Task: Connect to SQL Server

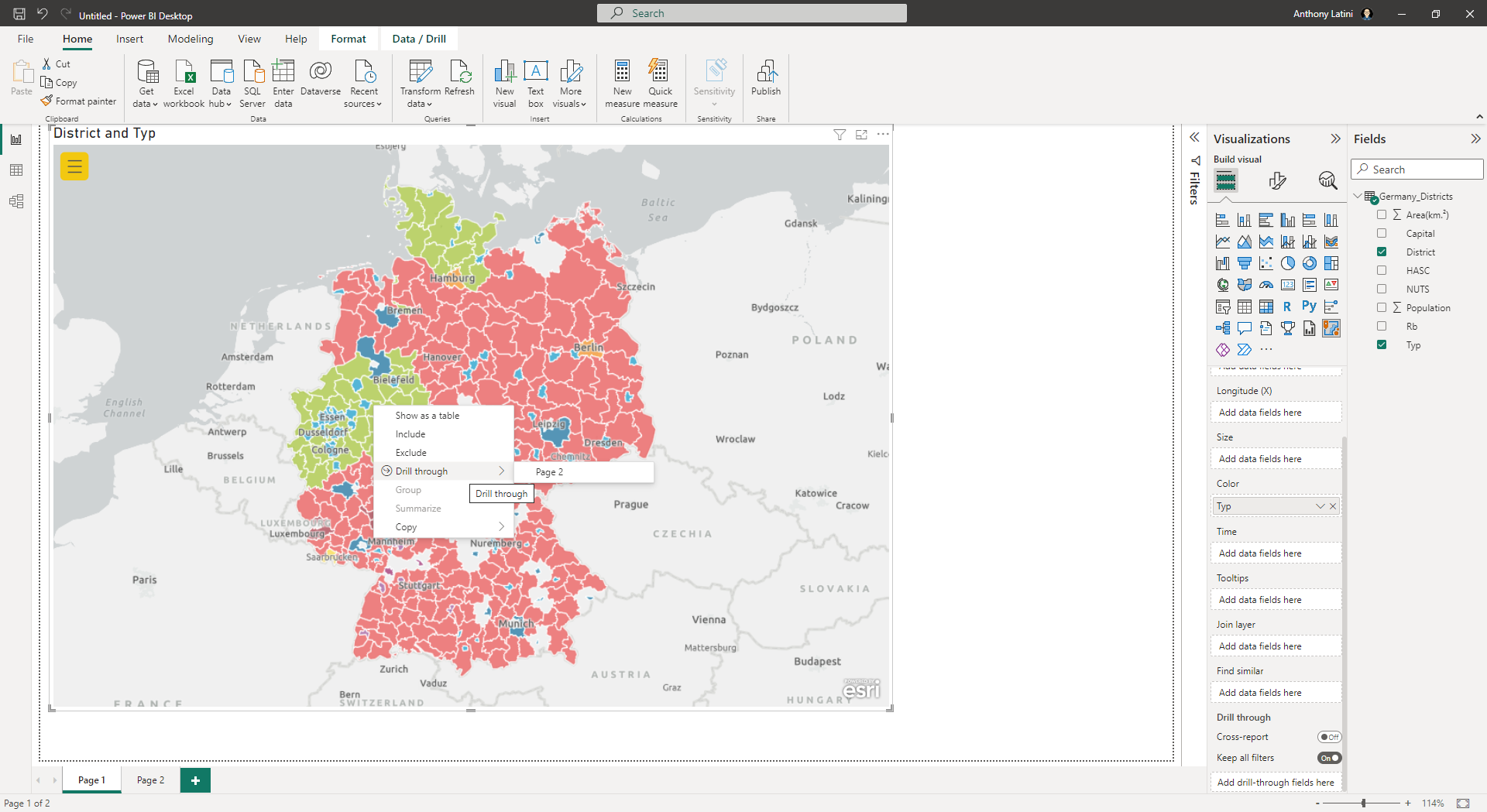Action: pyautogui.click(x=252, y=82)
